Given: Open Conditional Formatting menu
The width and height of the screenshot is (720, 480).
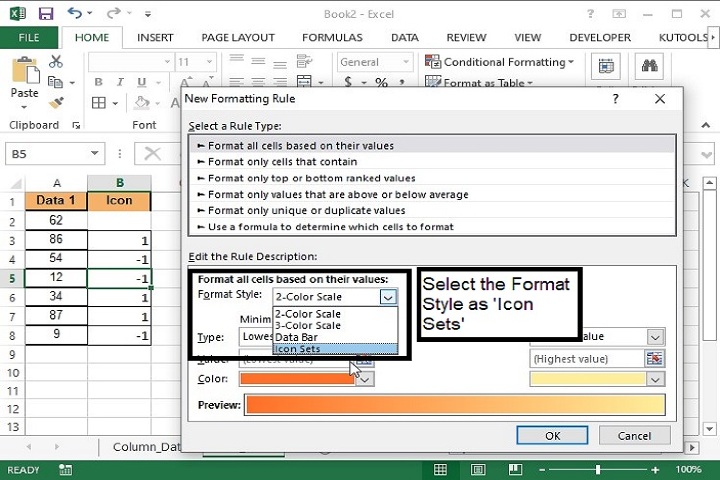Looking at the screenshot, I should [500, 62].
